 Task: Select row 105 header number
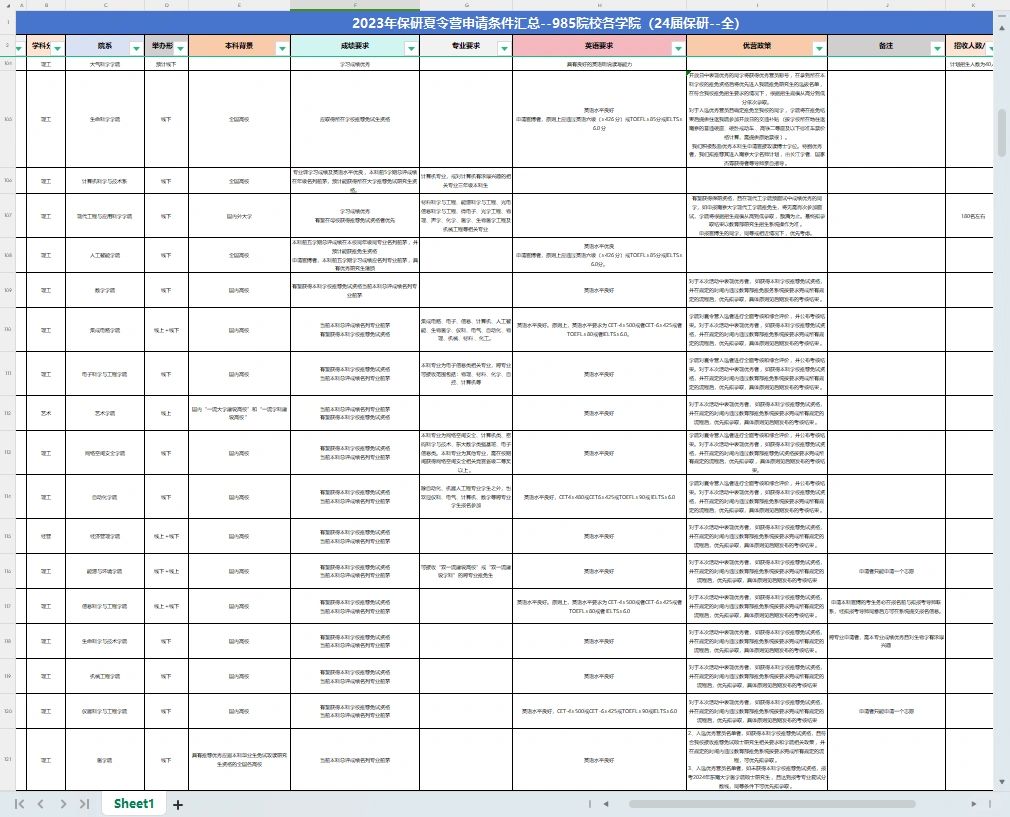pos(8,119)
